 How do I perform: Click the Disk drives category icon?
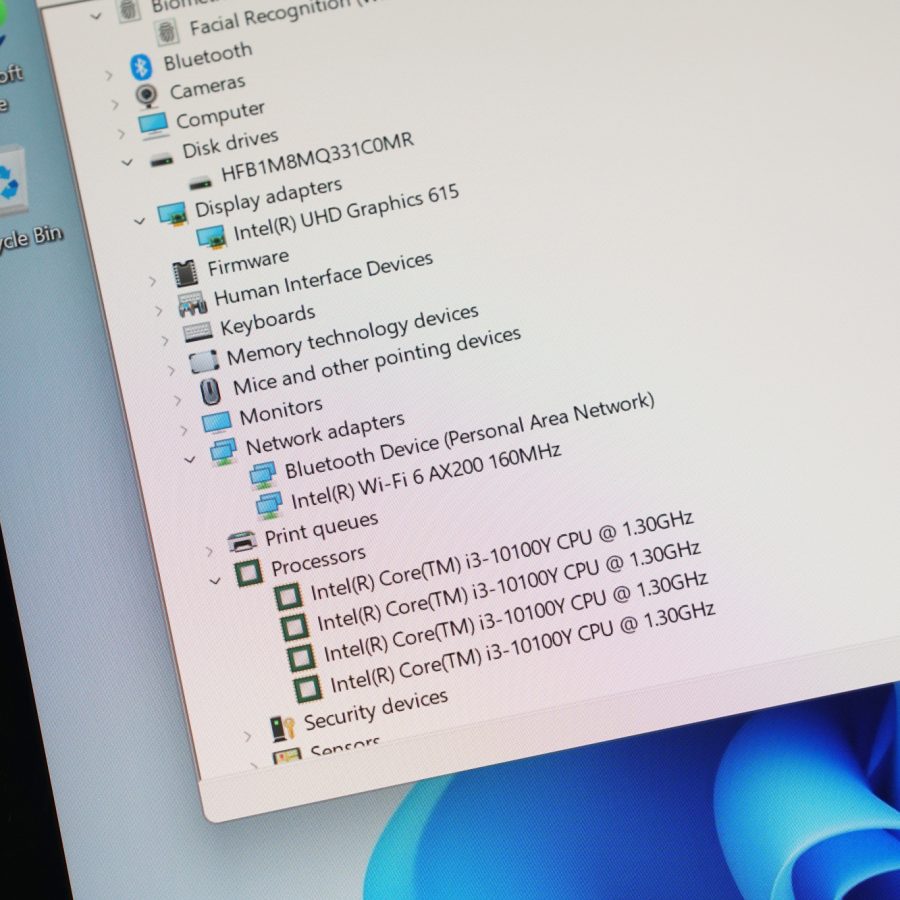(x=161, y=160)
